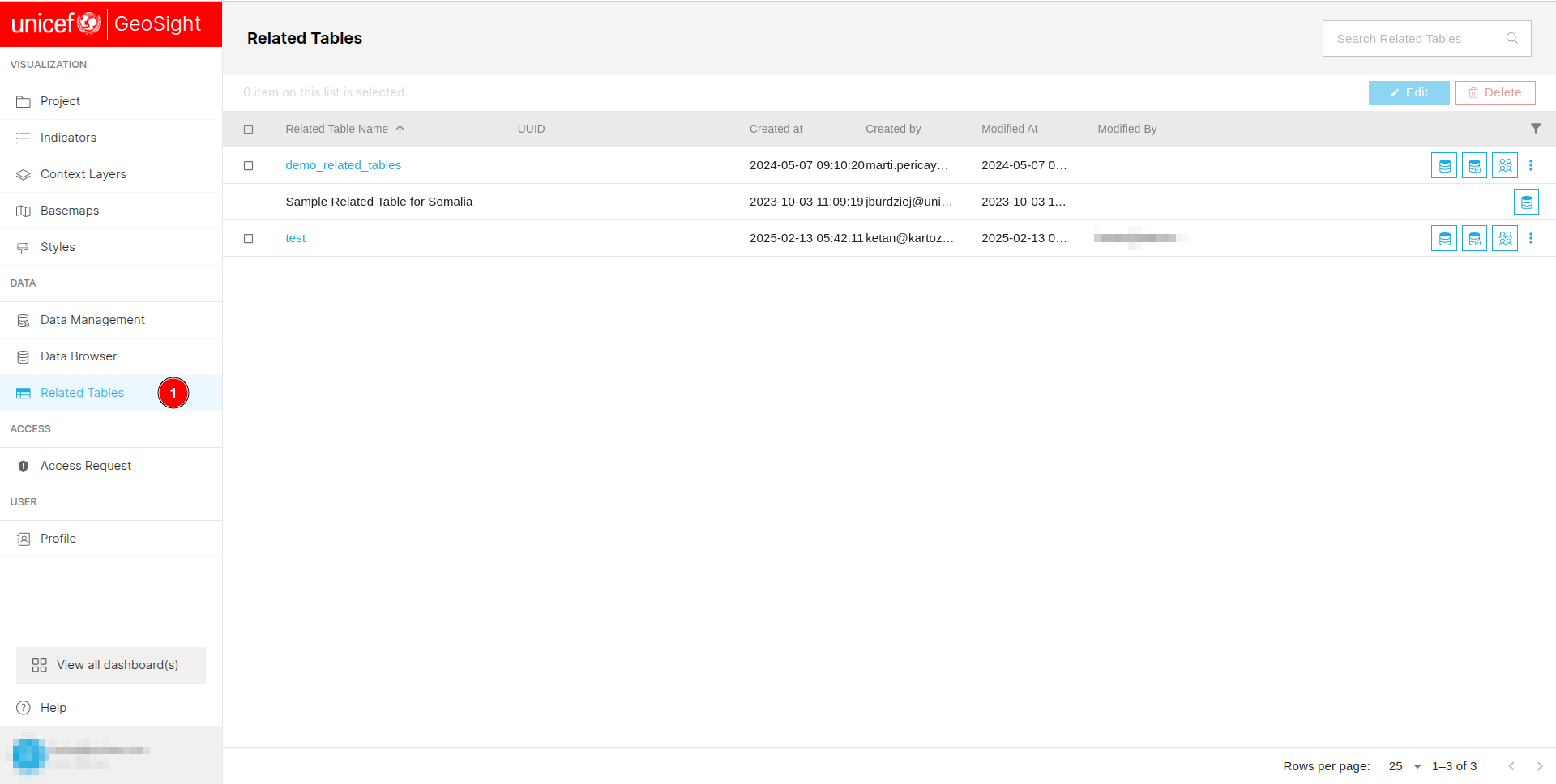Click created date 2023-10-03 11:09:19 cell
Viewport: 1556px width, 784px height.
coord(807,202)
